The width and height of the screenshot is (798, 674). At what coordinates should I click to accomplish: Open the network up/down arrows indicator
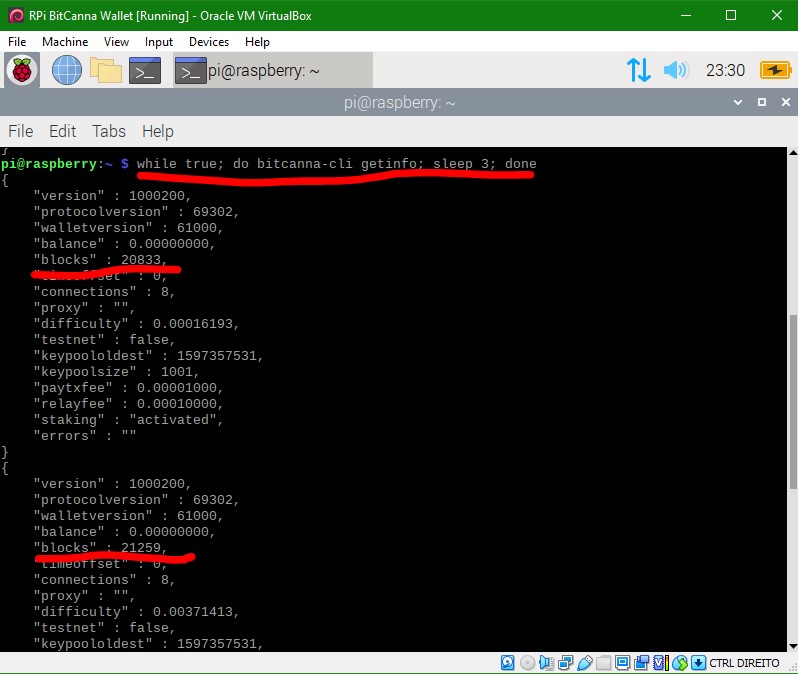pyautogui.click(x=639, y=70)
